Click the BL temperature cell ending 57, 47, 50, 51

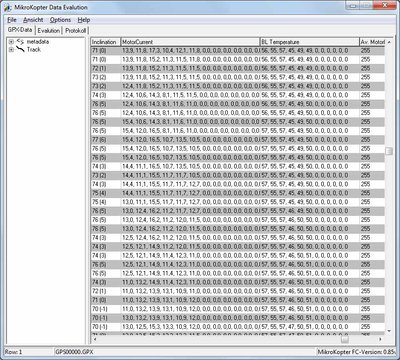tap(309, 327)
